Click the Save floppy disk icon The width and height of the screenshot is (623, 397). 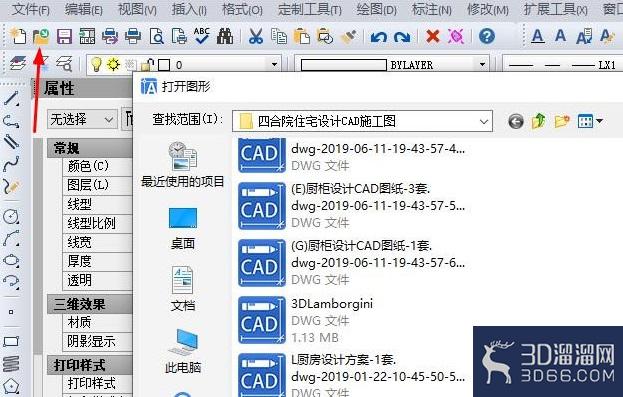click(64, 36)
